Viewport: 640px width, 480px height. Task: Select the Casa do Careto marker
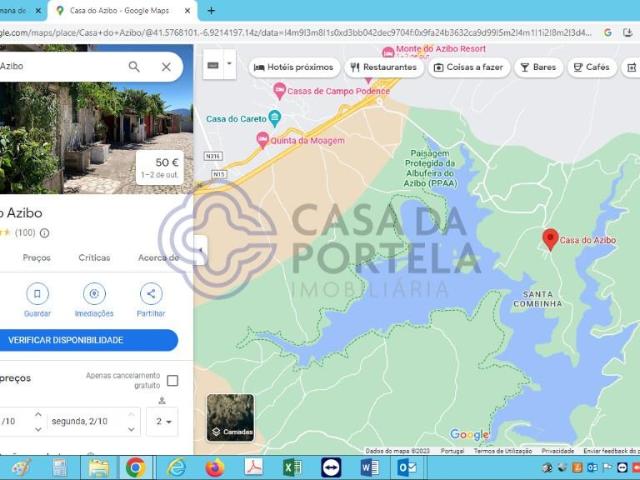tap(275, 118)
